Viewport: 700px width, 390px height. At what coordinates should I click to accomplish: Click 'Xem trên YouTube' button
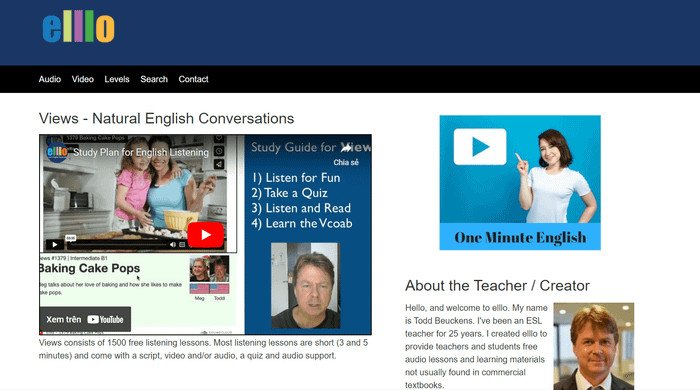(x=85, y=319)
